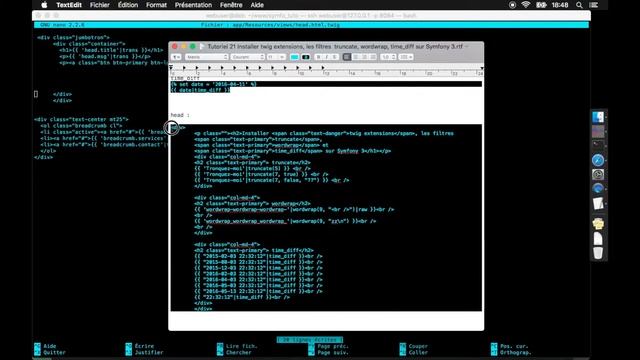640x360 pixels.
Task: Click the Page préc. shortcut in nano
Action: (x=329, y=346)
